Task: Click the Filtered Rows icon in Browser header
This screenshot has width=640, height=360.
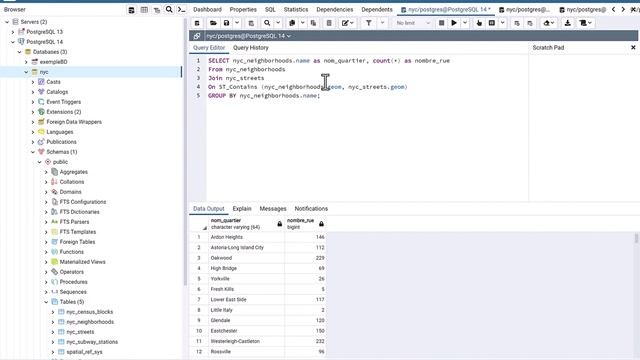Action: point(157,10)
